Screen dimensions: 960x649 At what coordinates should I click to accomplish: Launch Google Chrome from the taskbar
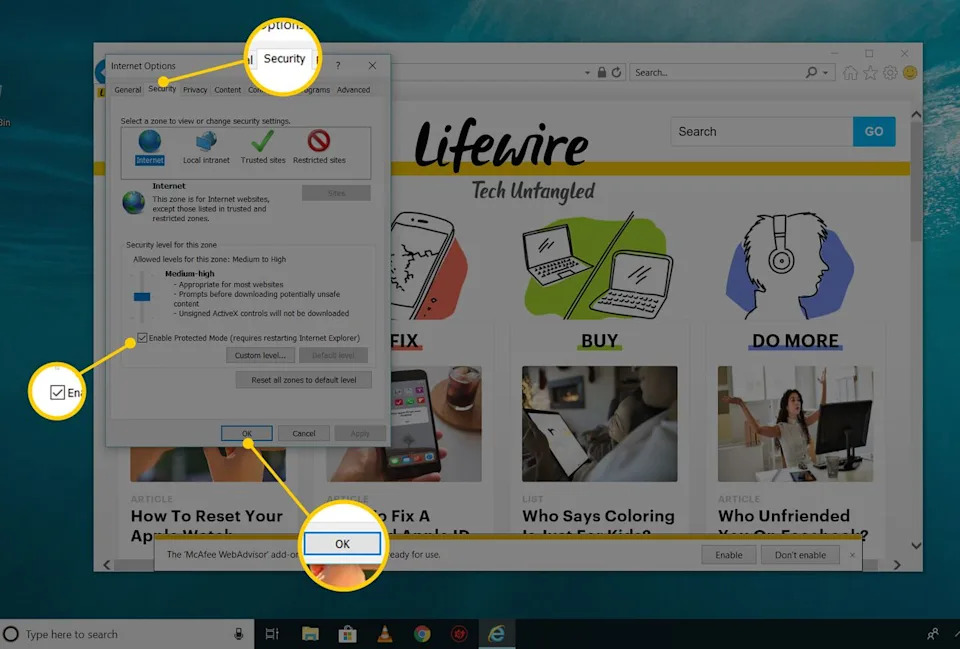pyautogui.click(x=422, y=634)
